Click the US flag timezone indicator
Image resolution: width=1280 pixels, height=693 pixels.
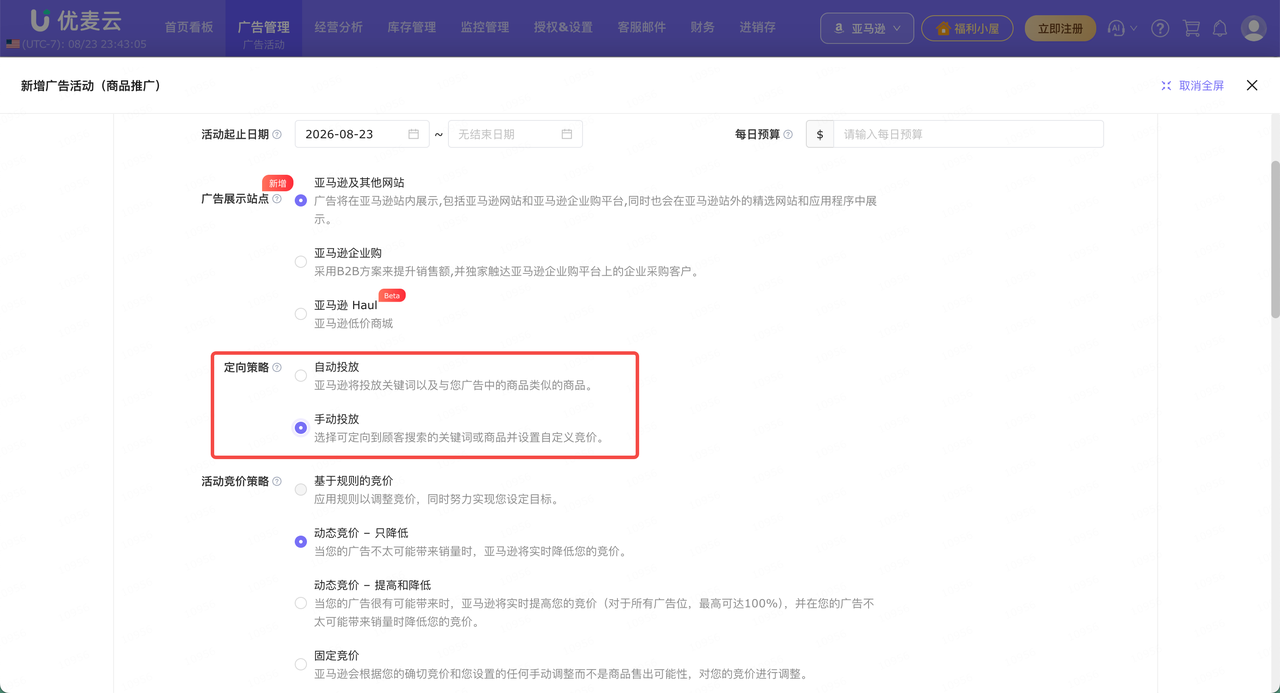(12, 44)
